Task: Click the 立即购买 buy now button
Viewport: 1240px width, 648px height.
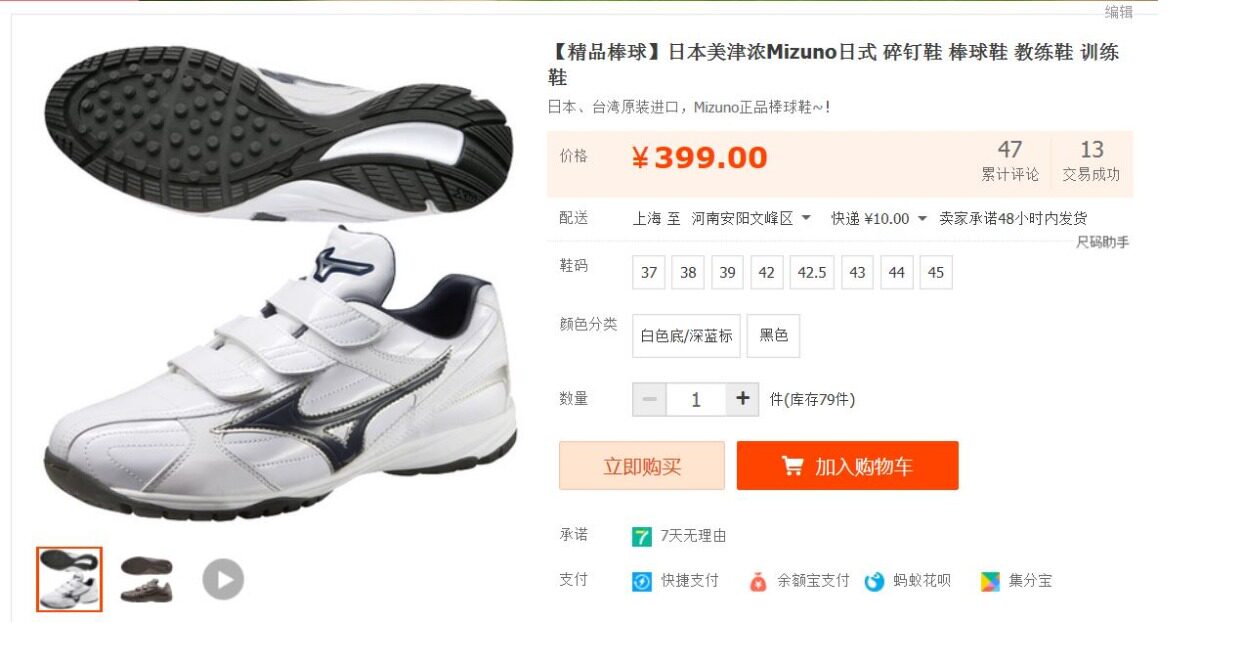Action: [642, 466]
